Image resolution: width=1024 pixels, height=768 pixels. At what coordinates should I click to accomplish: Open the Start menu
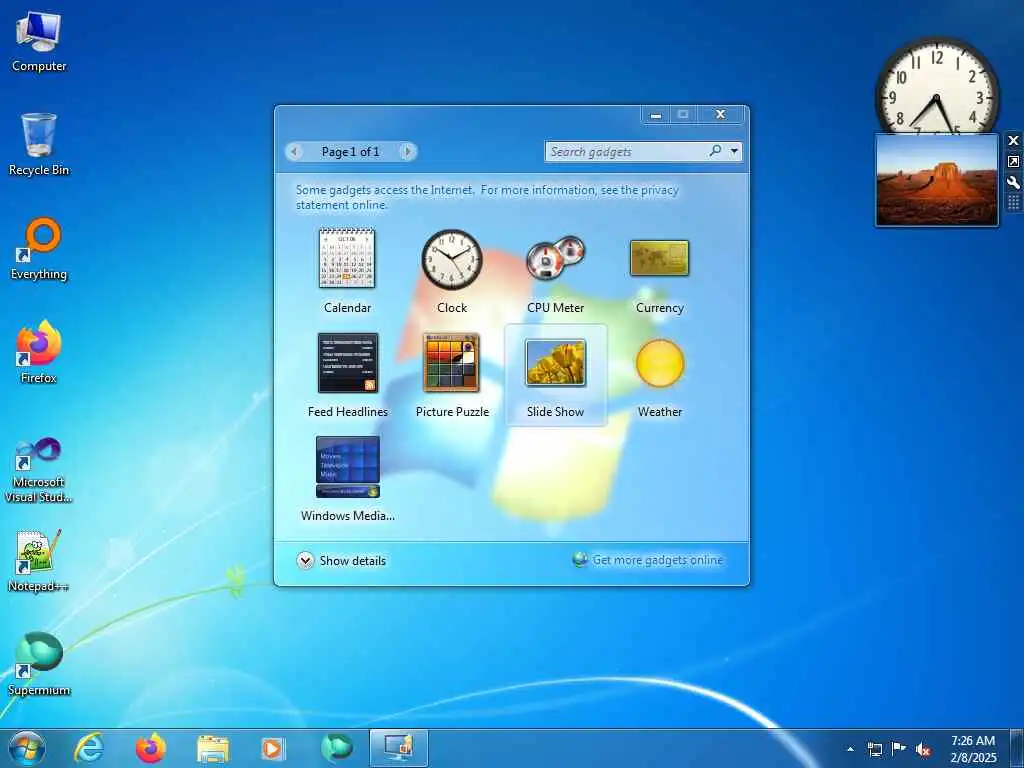pos(27,748)
